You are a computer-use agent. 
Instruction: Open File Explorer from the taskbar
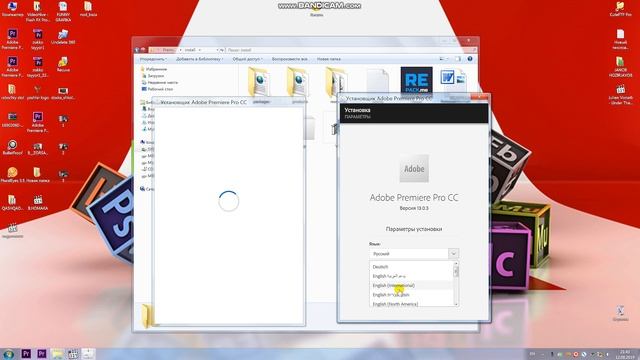(x=58, y=354)
